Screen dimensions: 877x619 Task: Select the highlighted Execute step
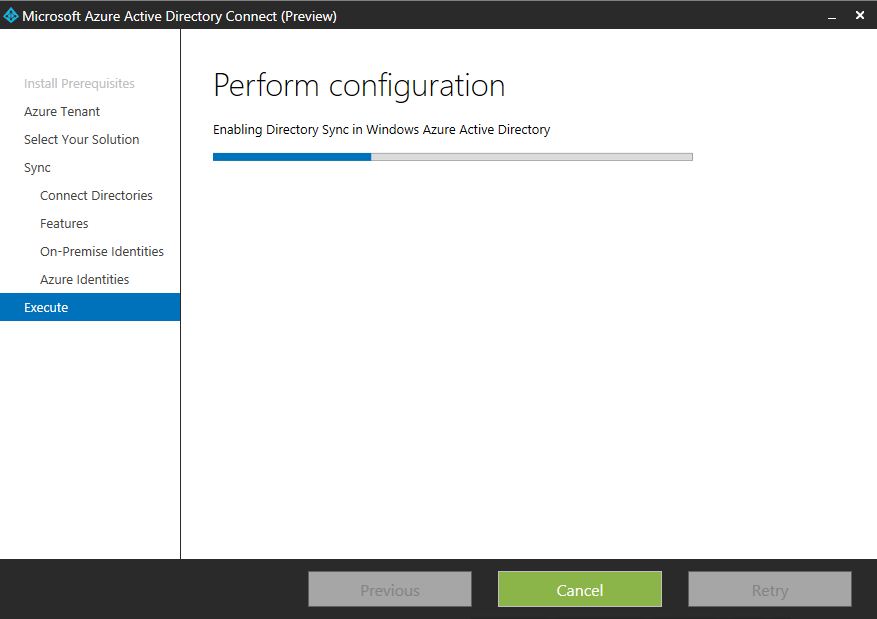coord(46,308)
